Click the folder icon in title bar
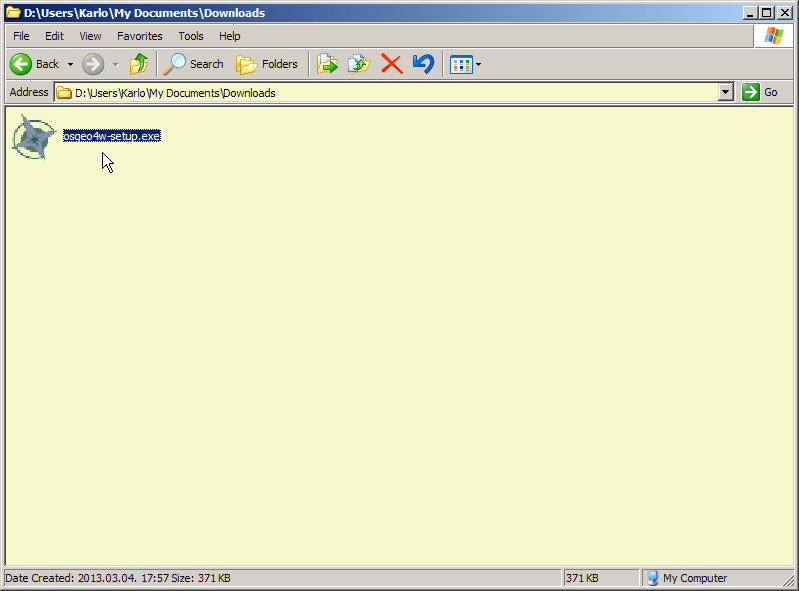The width and height of the screenshot is (799, 591). point(13,13)
